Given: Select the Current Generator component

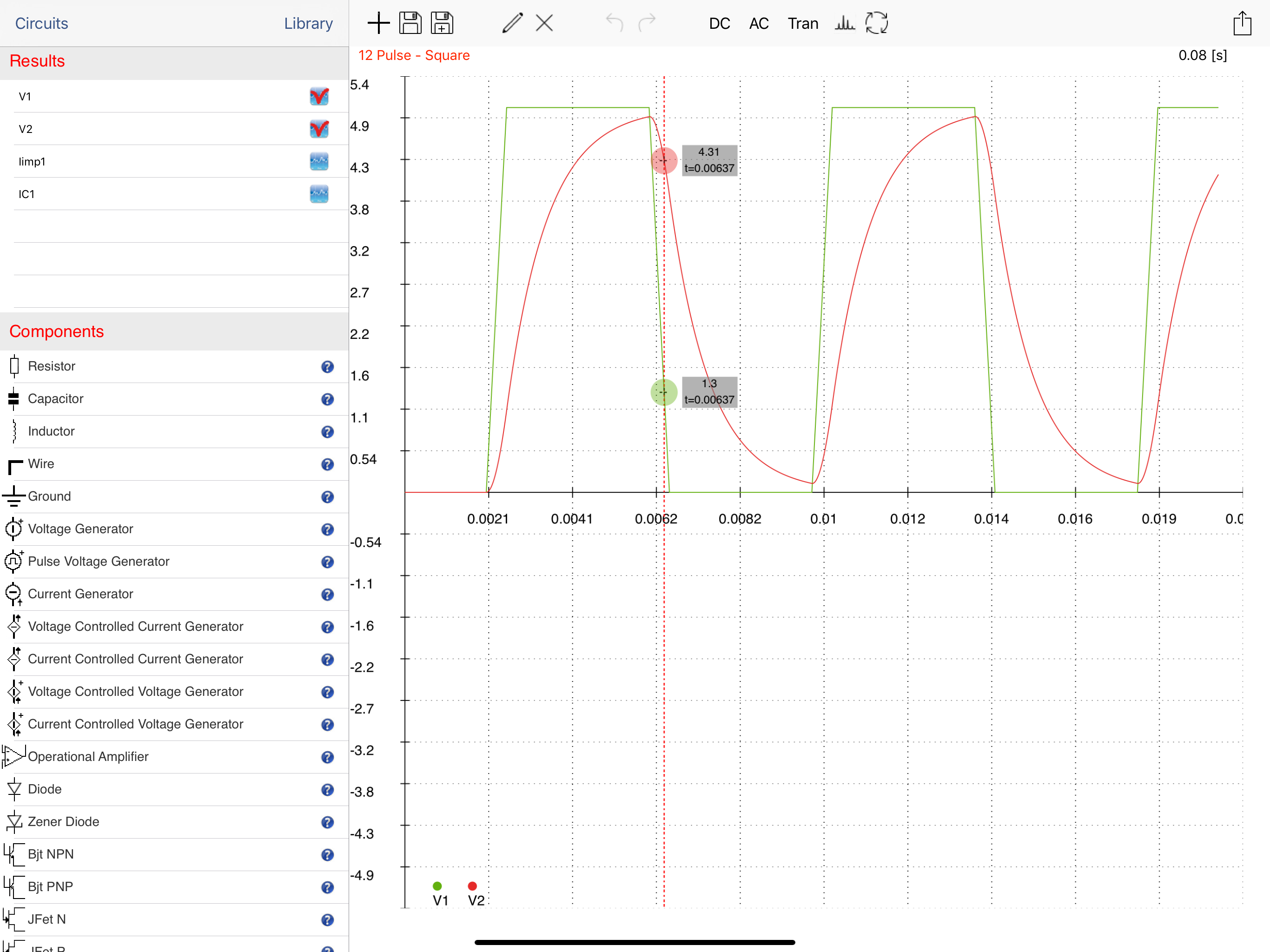Looking at the screenshot, I should [174, 594].
